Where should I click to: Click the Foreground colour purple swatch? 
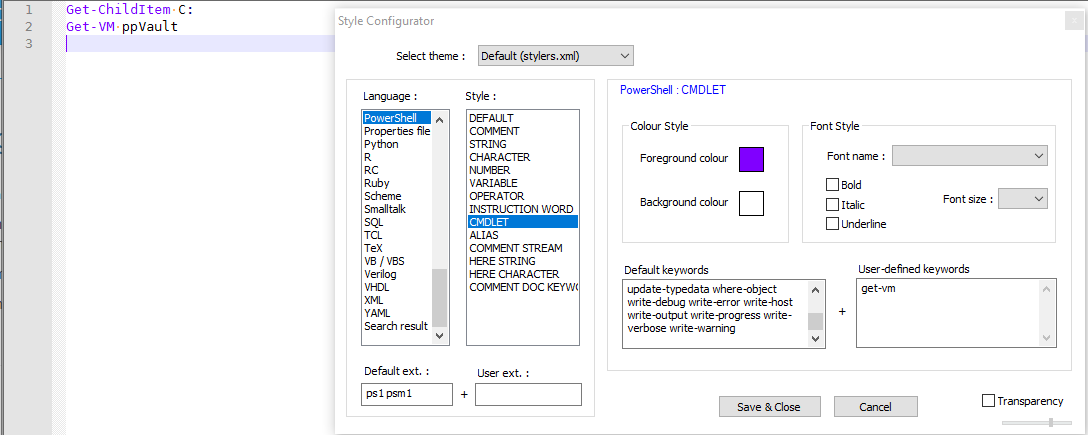coord(751,159)
